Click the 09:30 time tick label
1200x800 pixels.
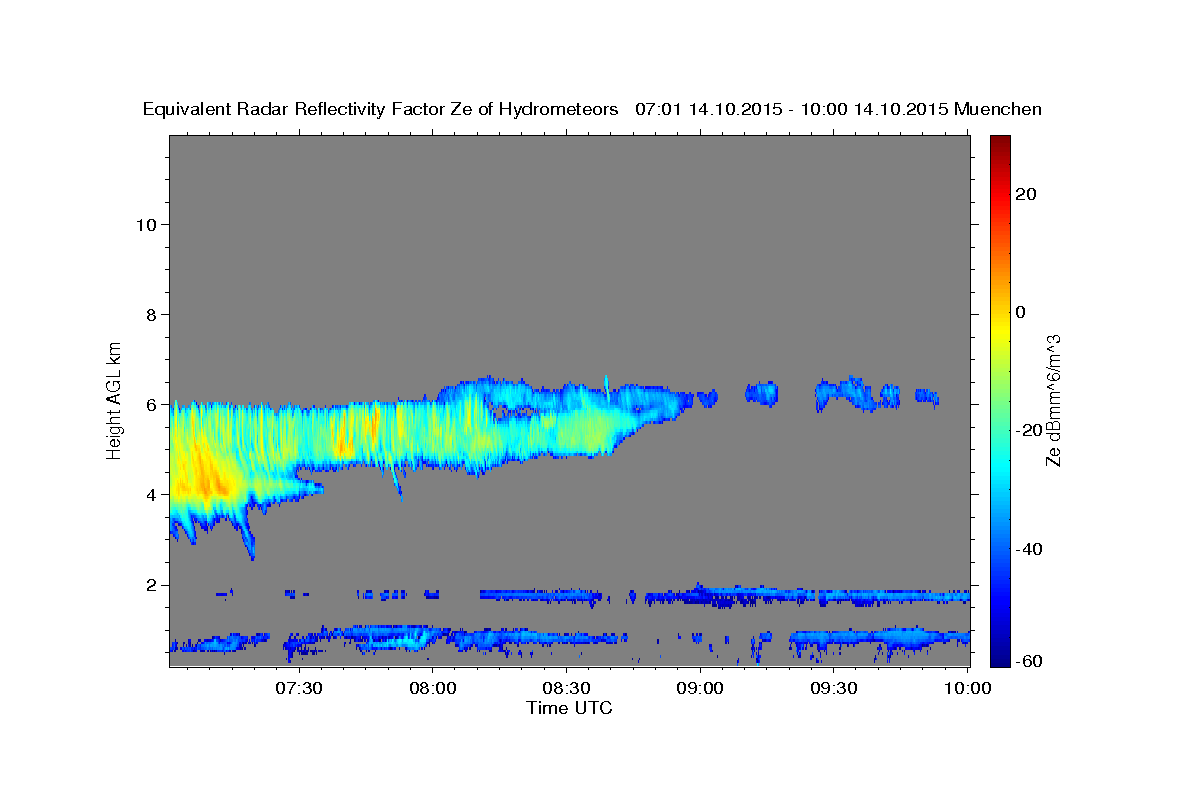834,688
